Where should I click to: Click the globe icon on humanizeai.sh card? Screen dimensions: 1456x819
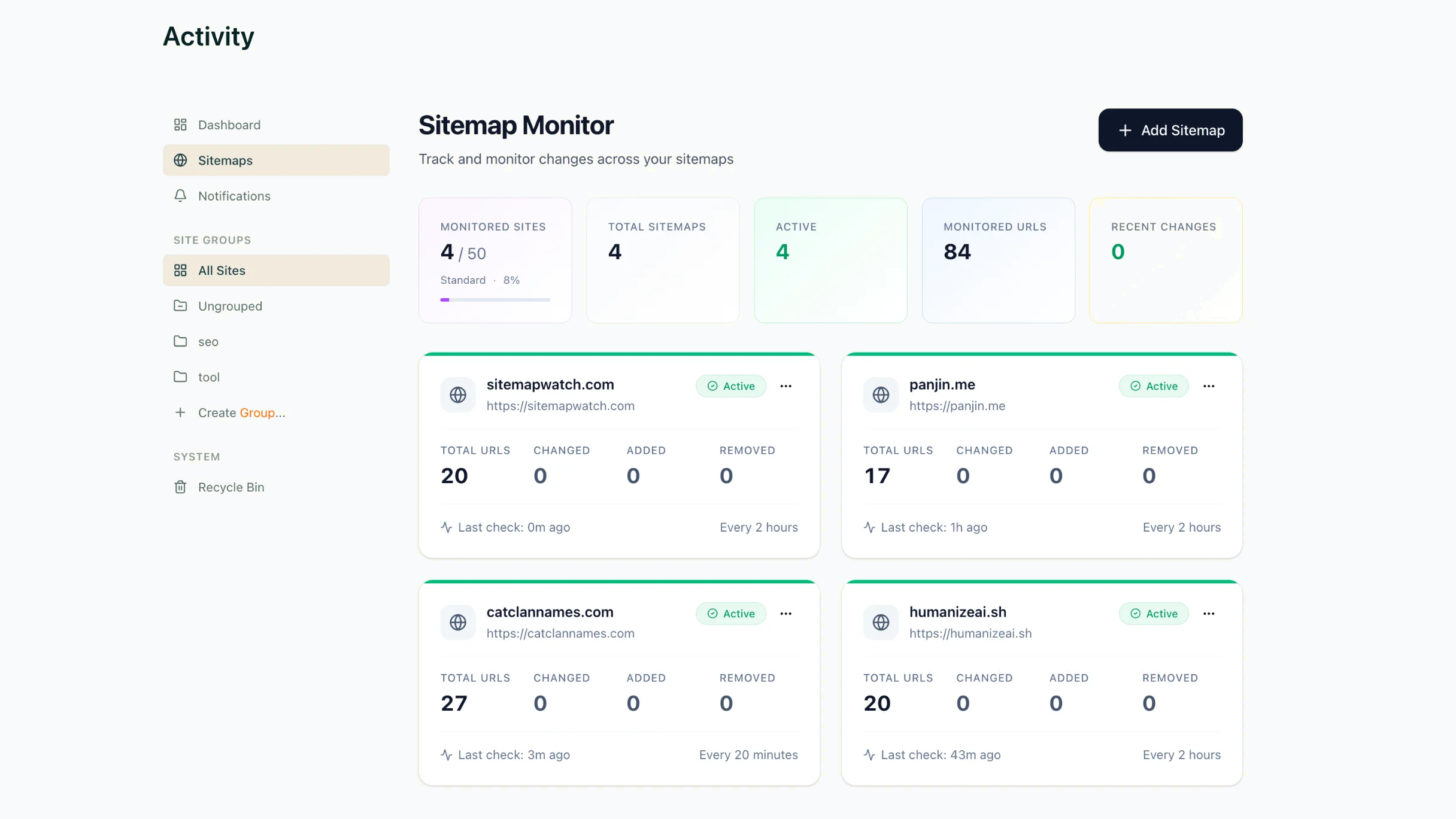coord(881,622)
